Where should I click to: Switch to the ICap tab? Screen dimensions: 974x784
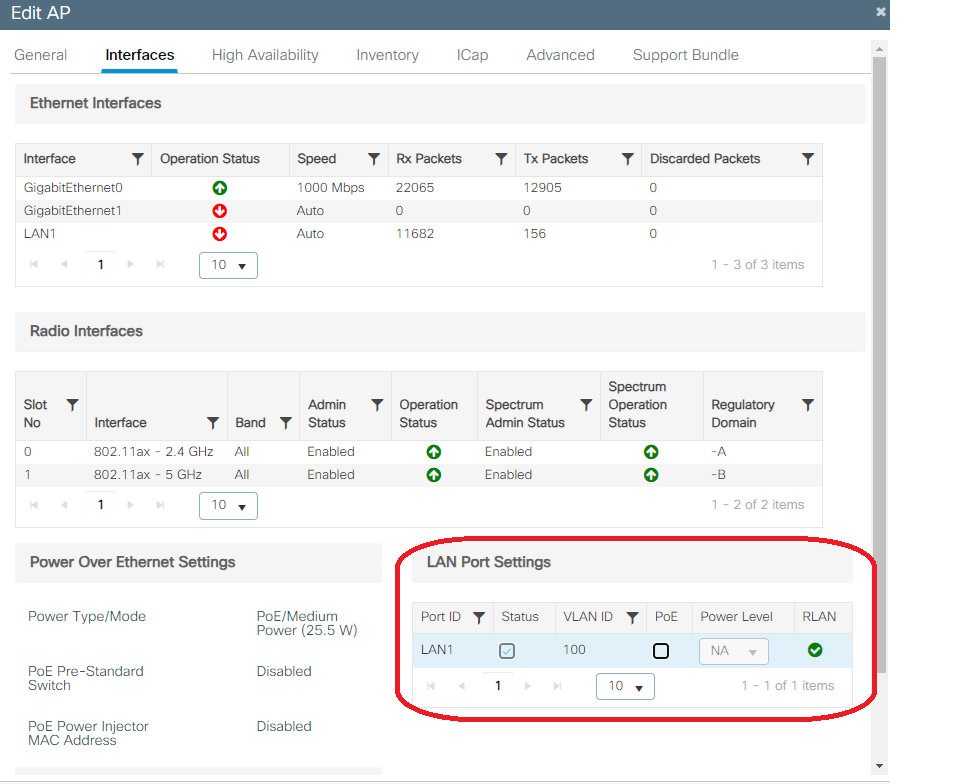point(472,55)
